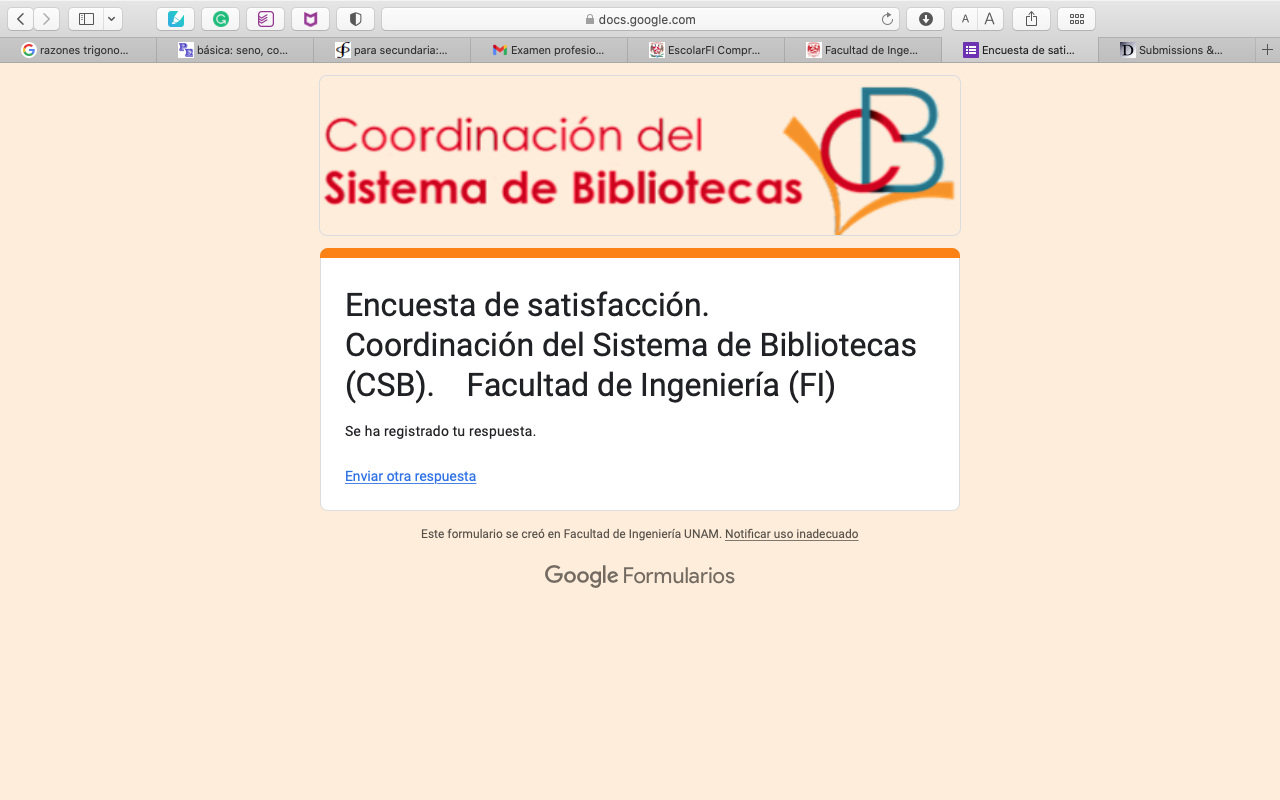Click the Coordinación del Sistema de Bibliotecas banner

tap(640, 156)
